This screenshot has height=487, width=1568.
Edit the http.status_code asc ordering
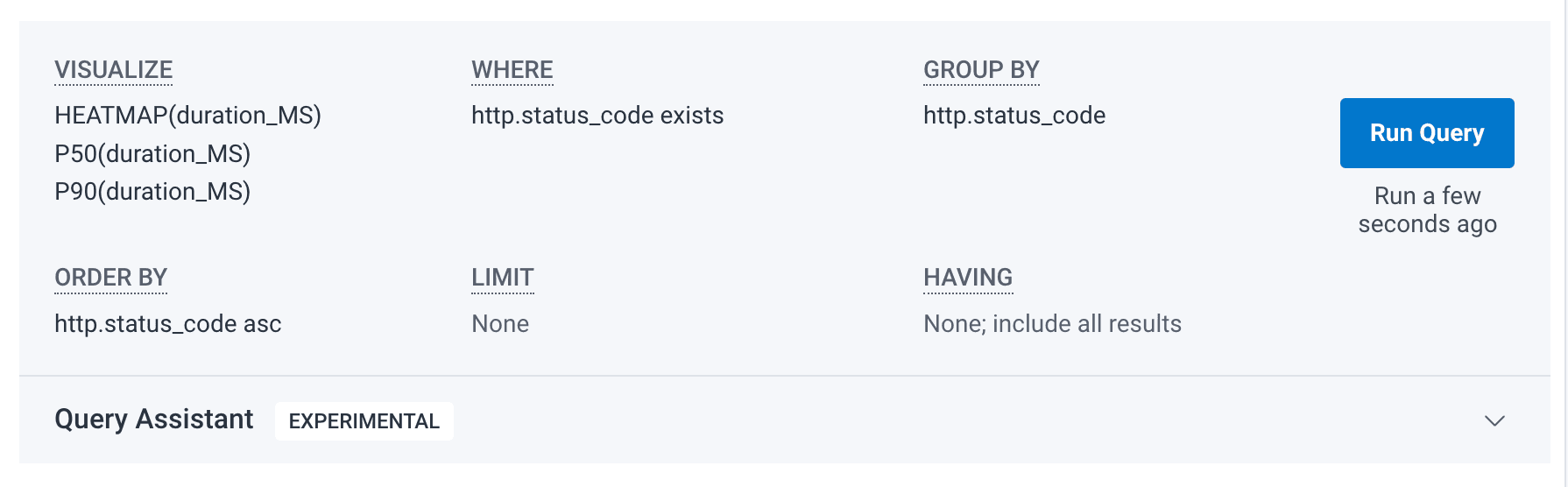pos(168,324)
